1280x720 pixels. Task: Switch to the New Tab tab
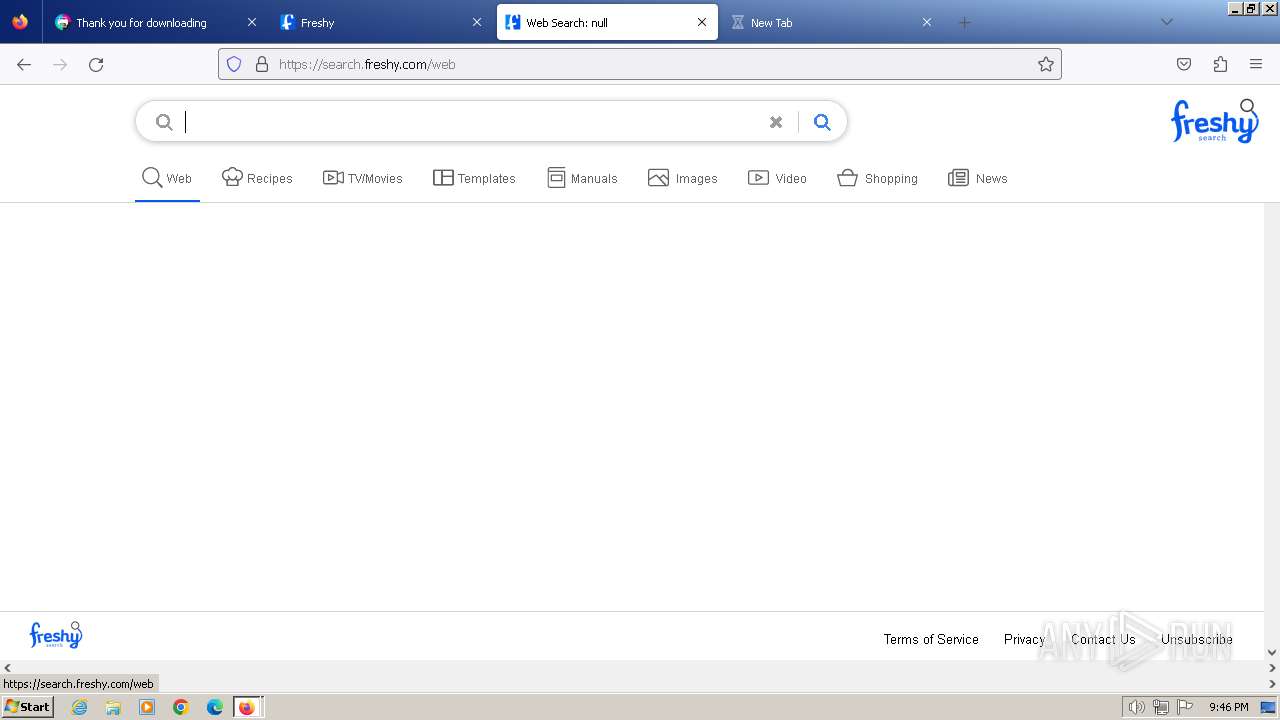(832, 22)
